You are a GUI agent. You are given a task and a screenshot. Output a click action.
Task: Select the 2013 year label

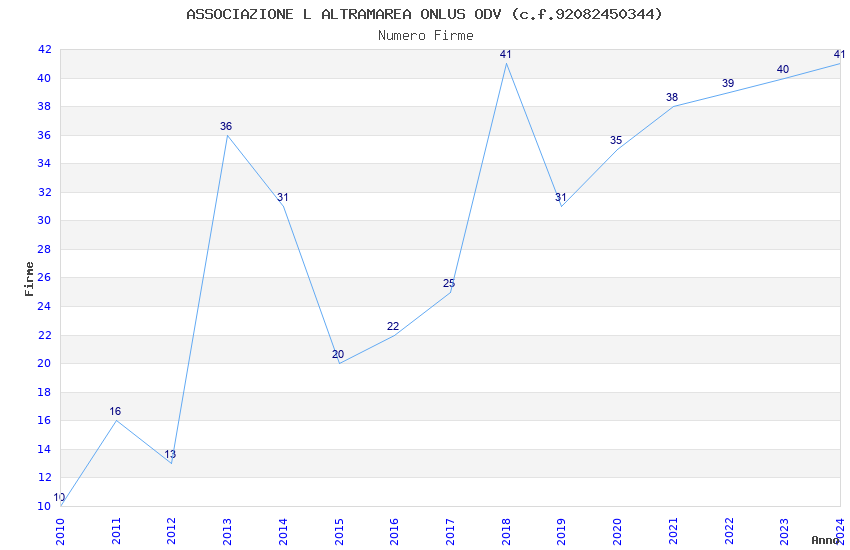(x=227, y=531)
